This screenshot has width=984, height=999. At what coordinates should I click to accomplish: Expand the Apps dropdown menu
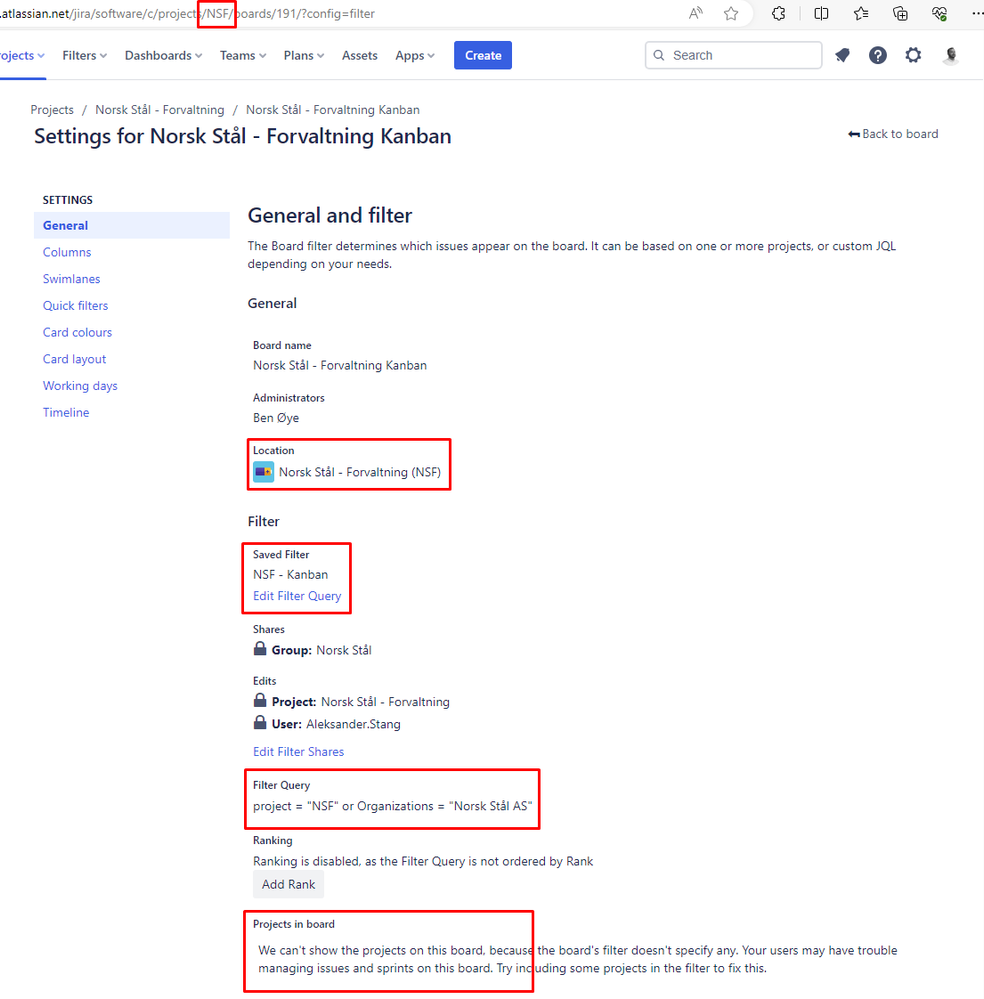tap(415, 55)
